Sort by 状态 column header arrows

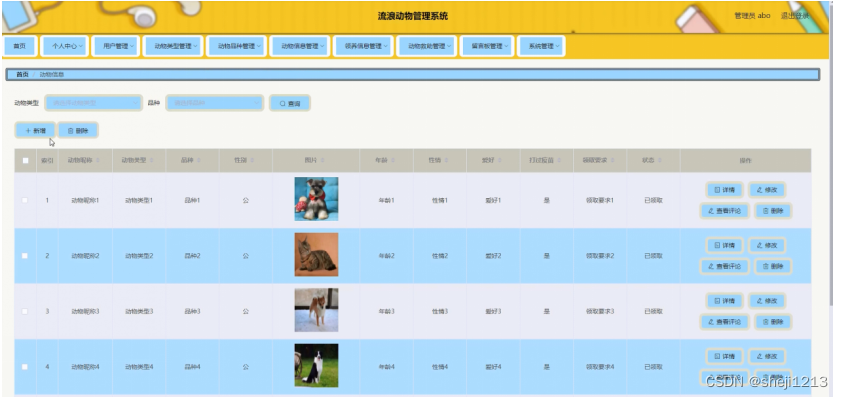point(660,161)
